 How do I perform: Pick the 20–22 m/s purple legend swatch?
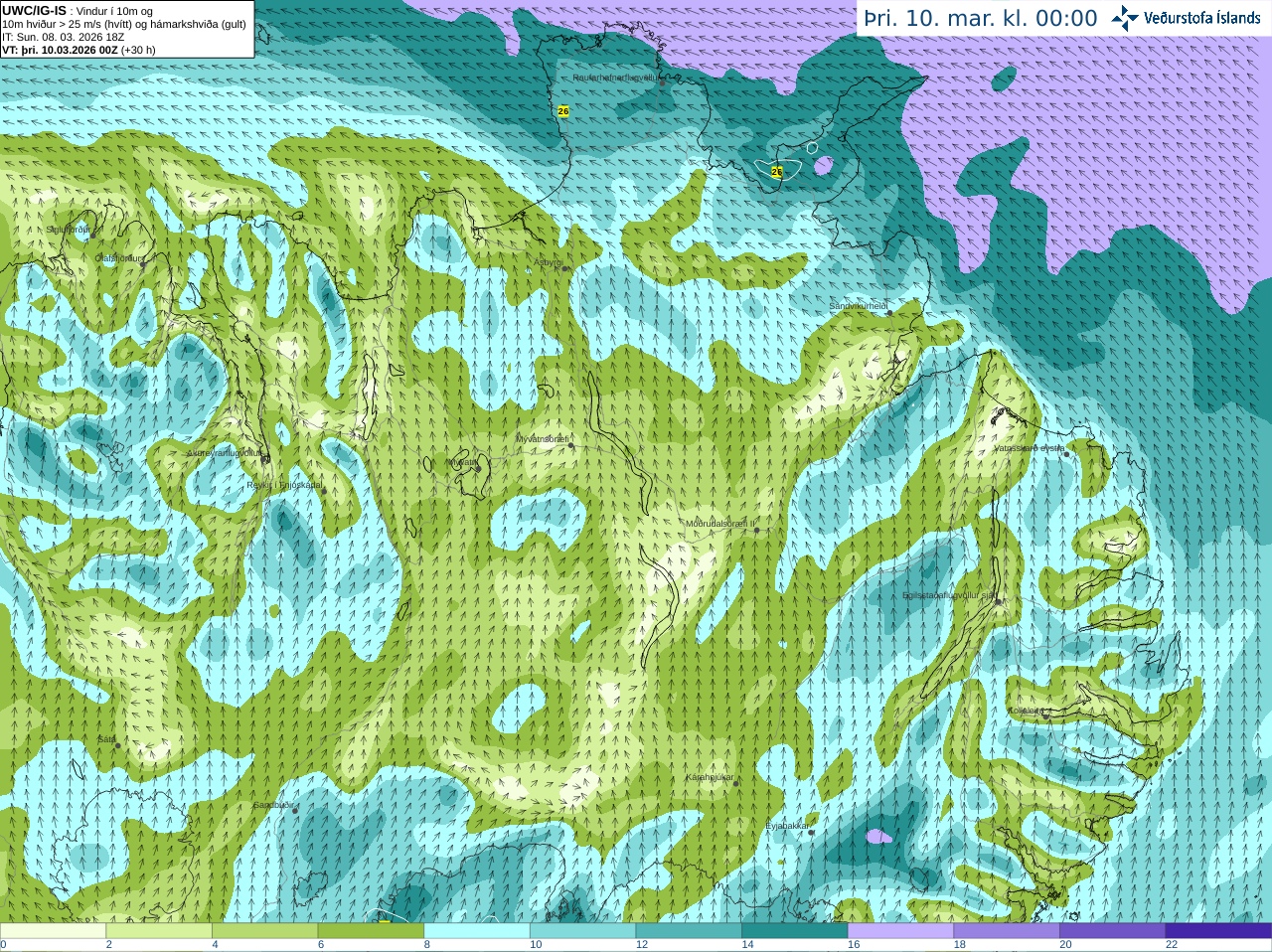[x=1113, y=931]
